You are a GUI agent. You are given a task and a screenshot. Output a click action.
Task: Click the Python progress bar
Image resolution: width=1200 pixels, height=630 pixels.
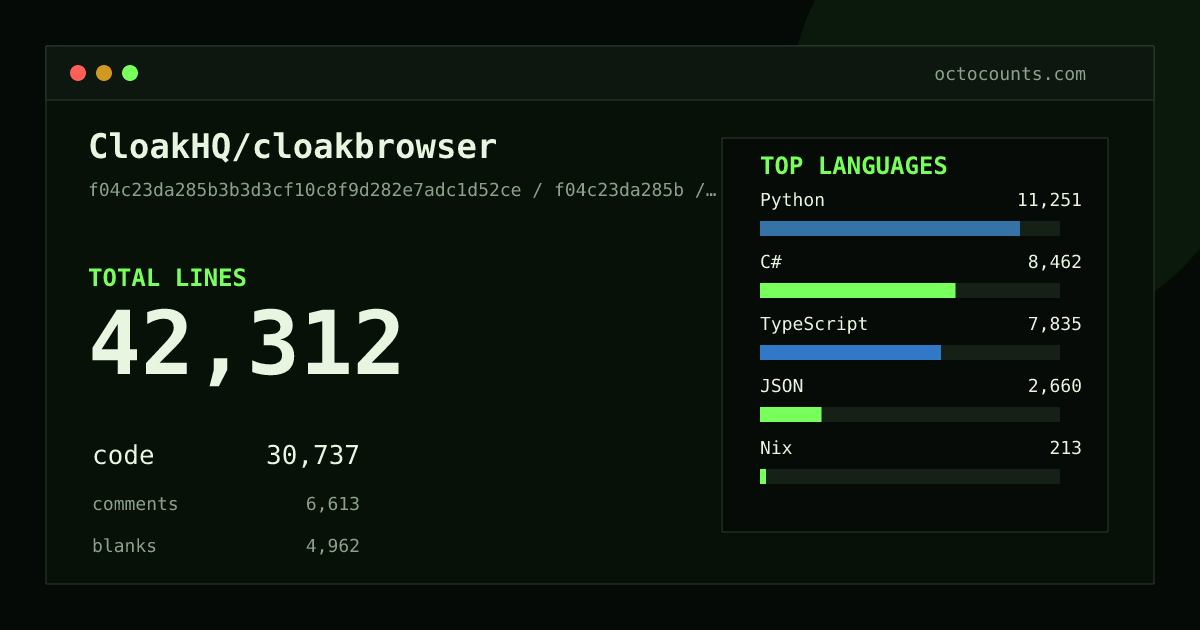tap(910, 228)
